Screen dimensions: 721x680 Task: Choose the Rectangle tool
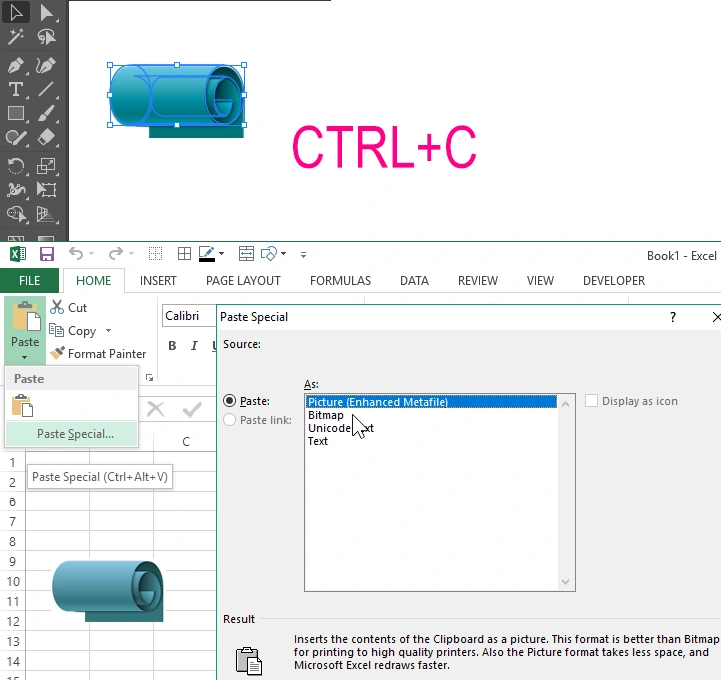pos(16,114)
